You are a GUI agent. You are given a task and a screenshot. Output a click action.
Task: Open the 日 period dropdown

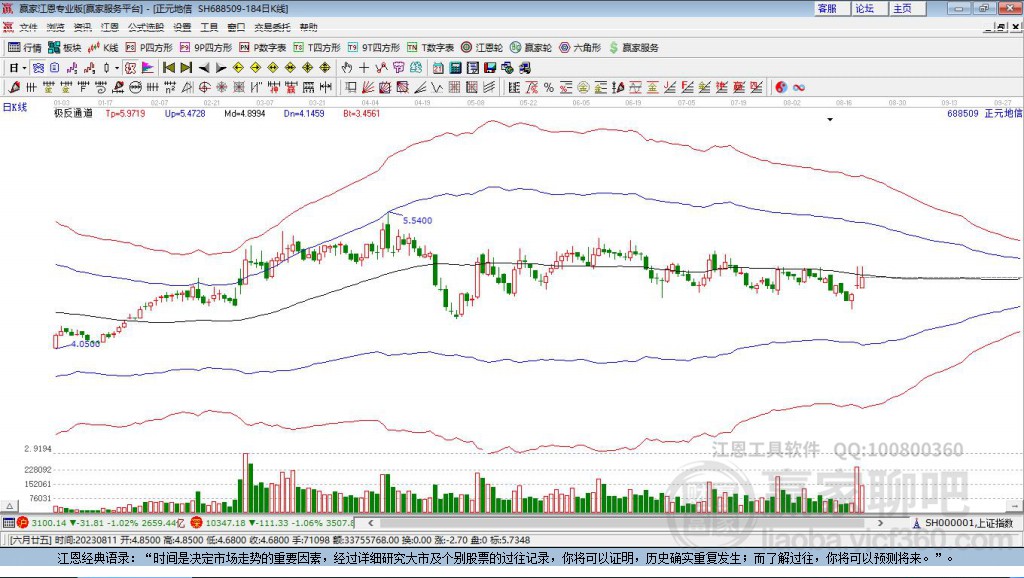(x=18, y=67)
